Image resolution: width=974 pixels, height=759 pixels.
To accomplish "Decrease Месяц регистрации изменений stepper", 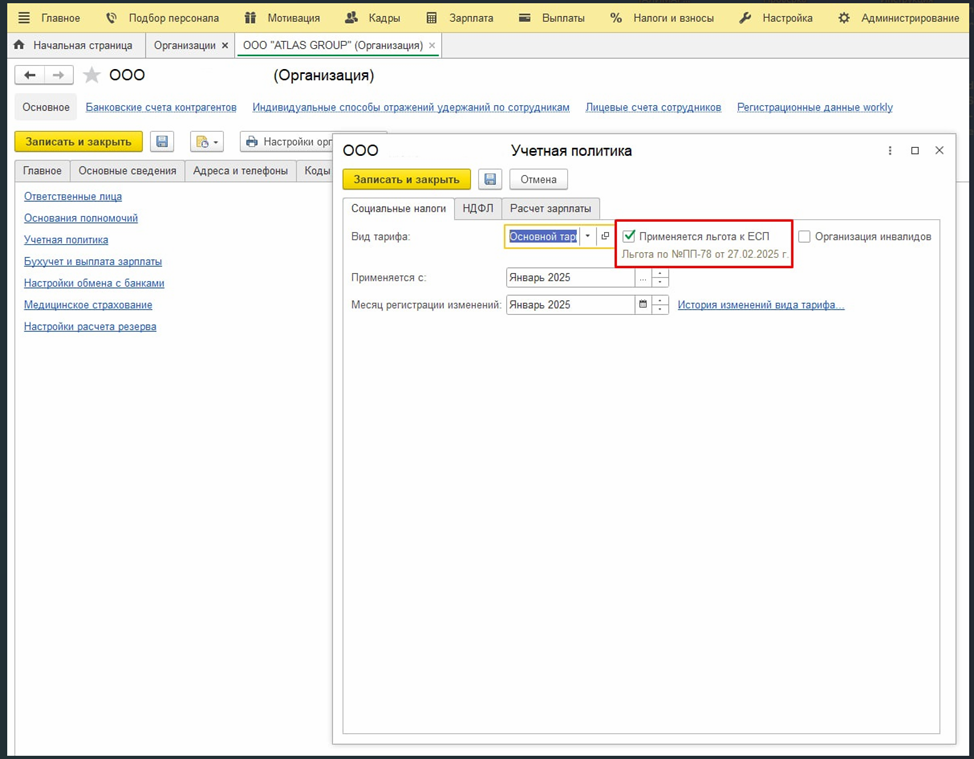I will point(660,309).
